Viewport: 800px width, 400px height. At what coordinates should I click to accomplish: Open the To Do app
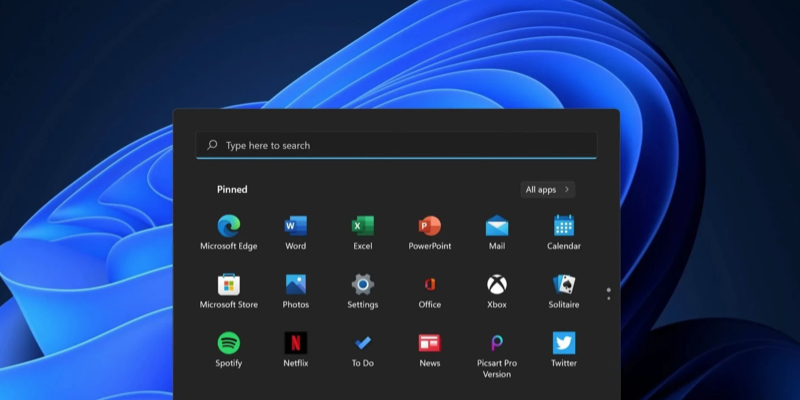tap(363, 344)
